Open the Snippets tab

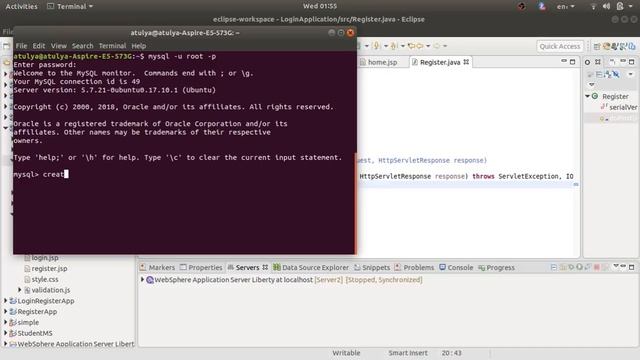372,268
